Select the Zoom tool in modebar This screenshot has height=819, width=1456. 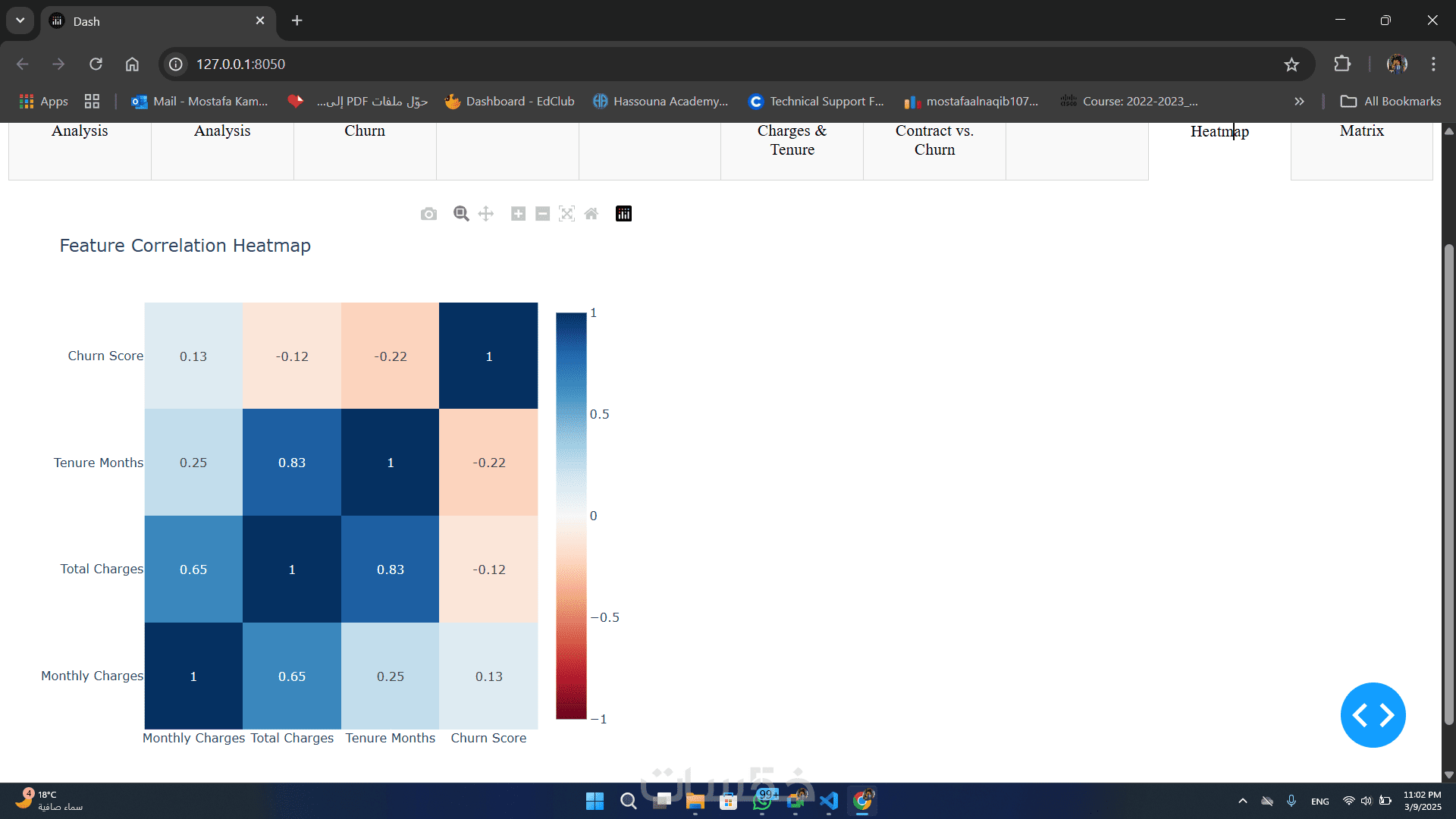point(461,214)
